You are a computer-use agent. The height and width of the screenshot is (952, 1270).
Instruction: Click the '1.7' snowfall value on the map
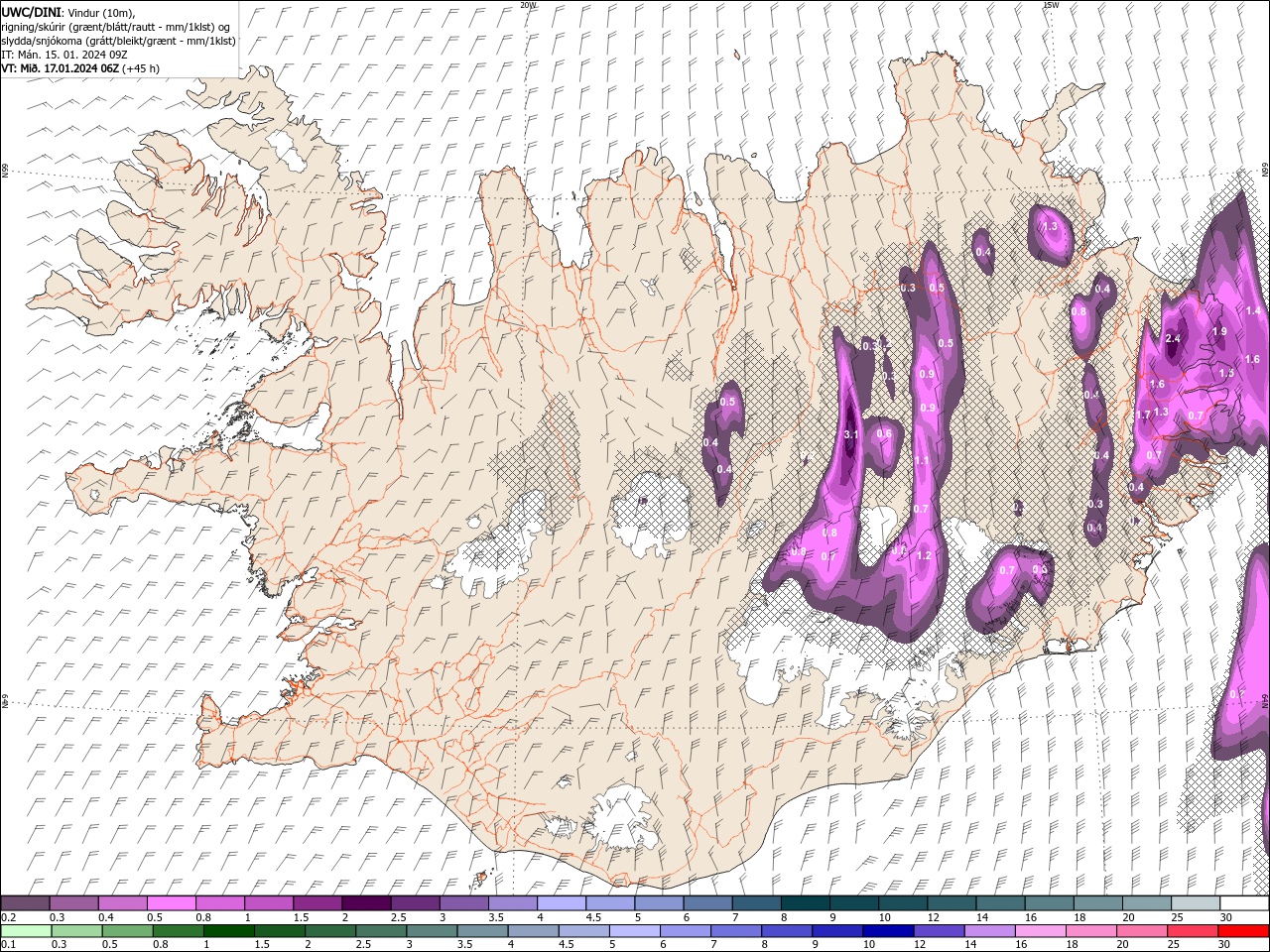click(x=1144, y=415)
